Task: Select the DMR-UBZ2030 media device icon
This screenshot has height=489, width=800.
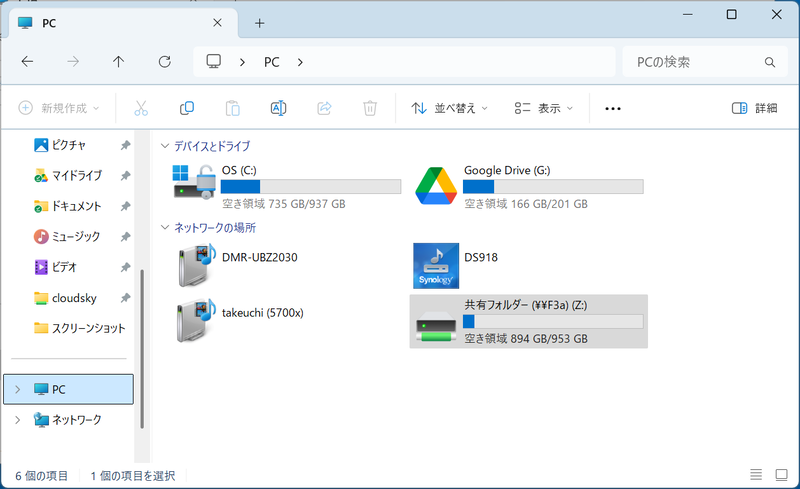Action: coord(196,265)
